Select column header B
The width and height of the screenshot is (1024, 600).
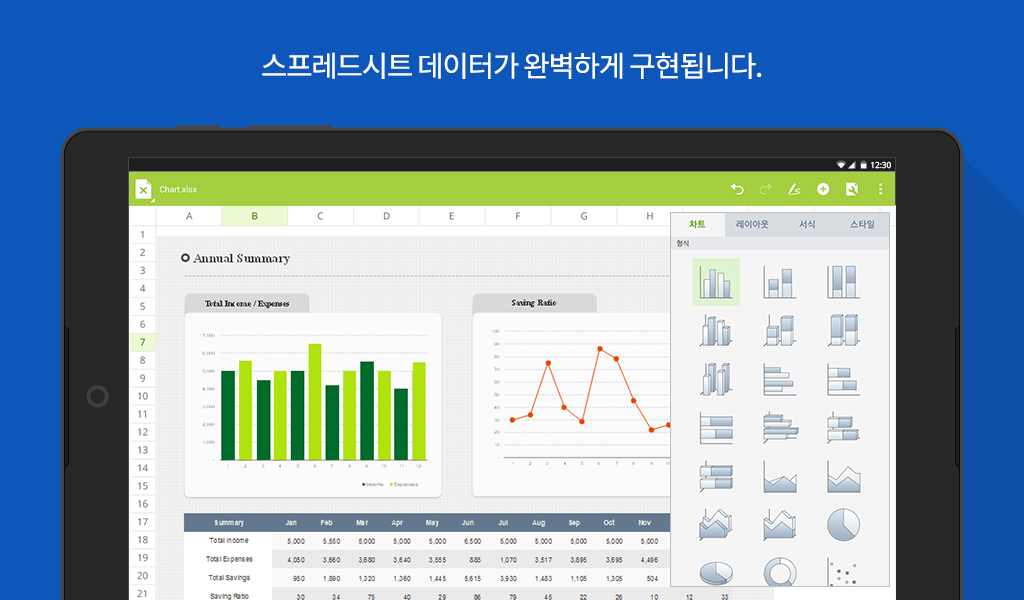click(255, 216)
